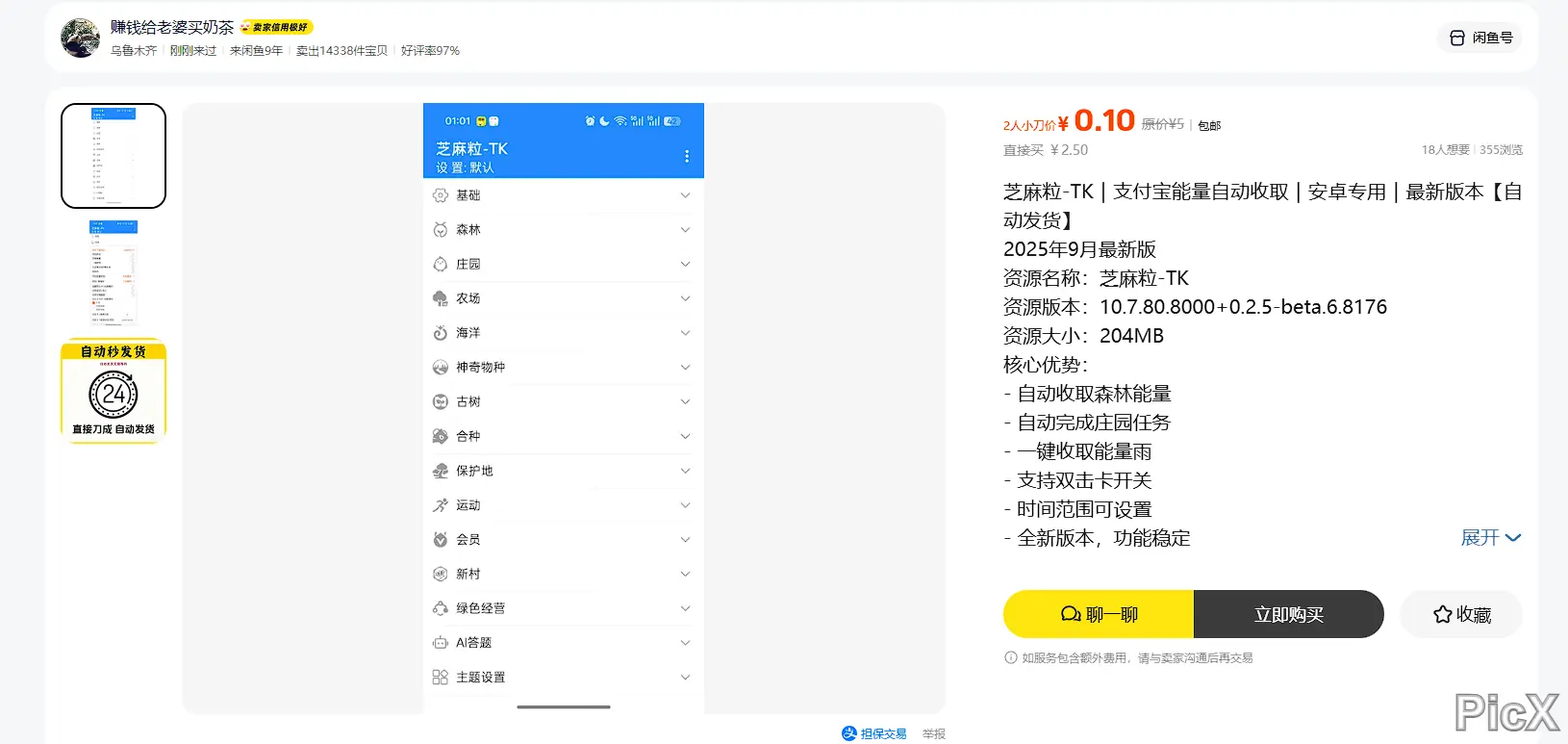This screenshot has width=1568, height=744.
Task: Select the first product thumbnail
Action: pos(114,156)
